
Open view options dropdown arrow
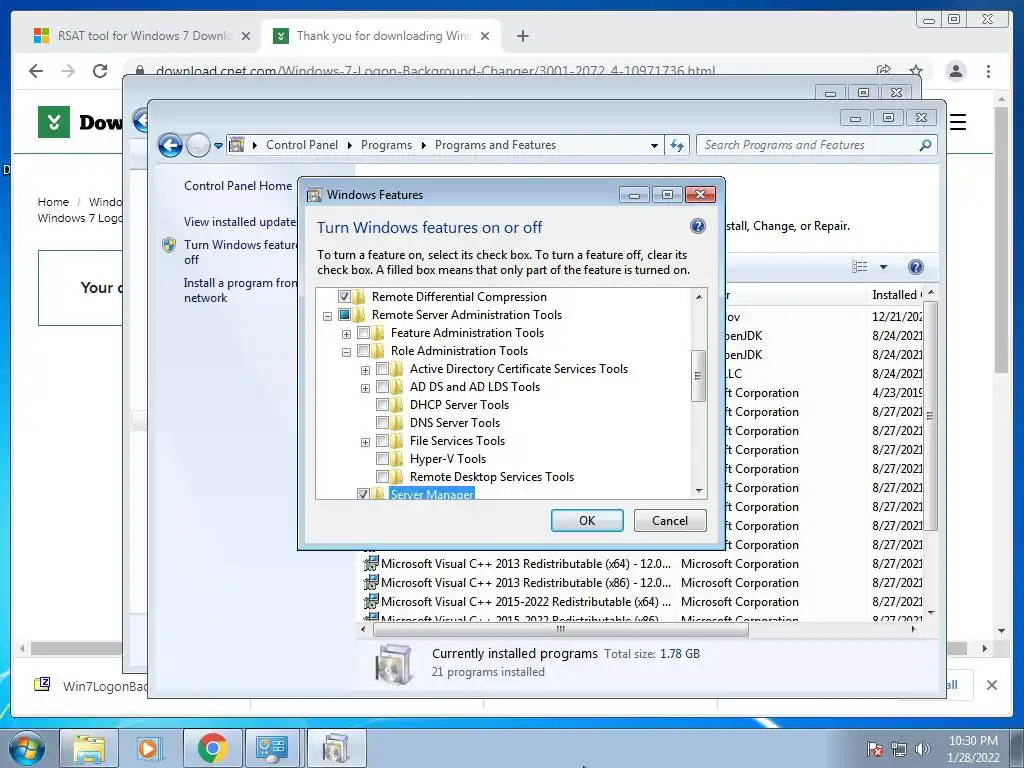(x=883, y=266)
